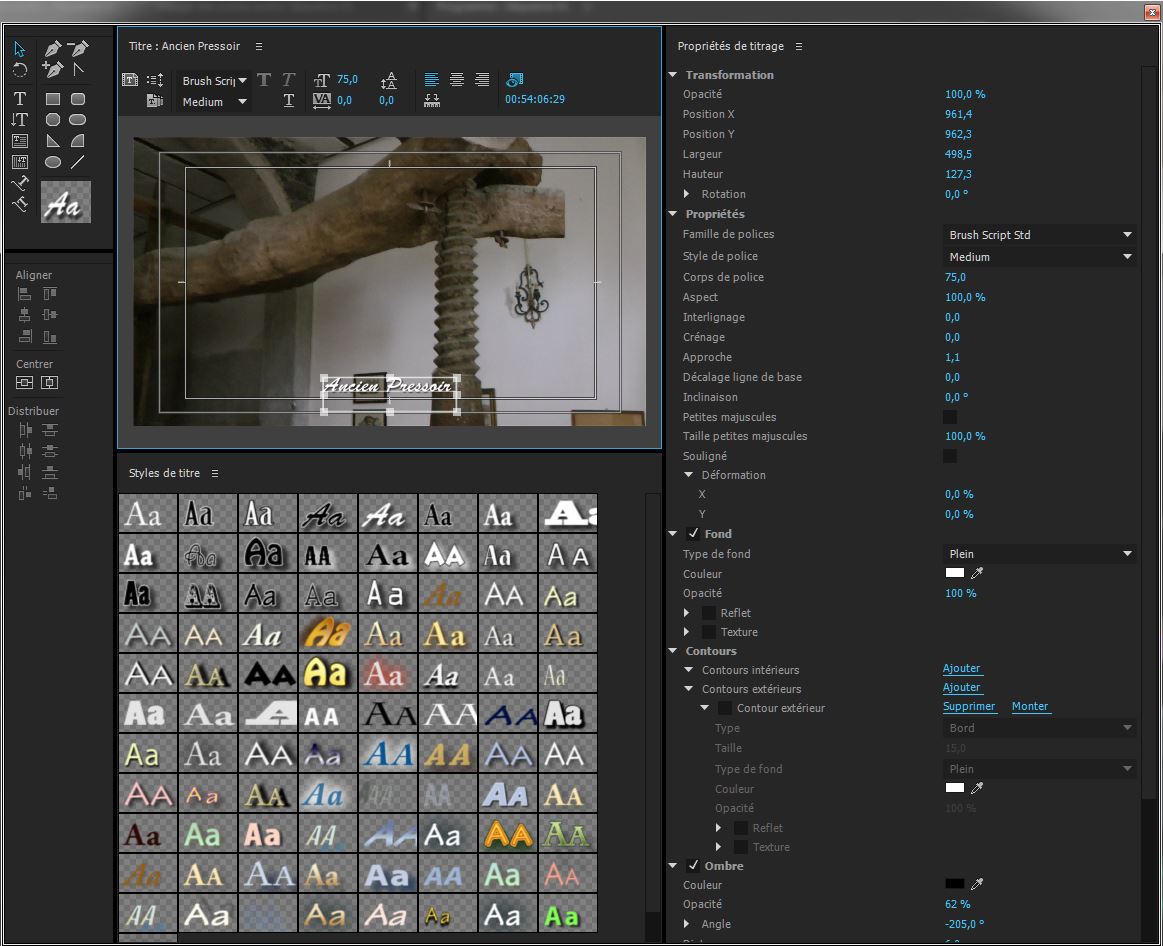Select the Rotation tool
Image resolution: width=1163 pixels, height=946 pixels.
point(20,70)
